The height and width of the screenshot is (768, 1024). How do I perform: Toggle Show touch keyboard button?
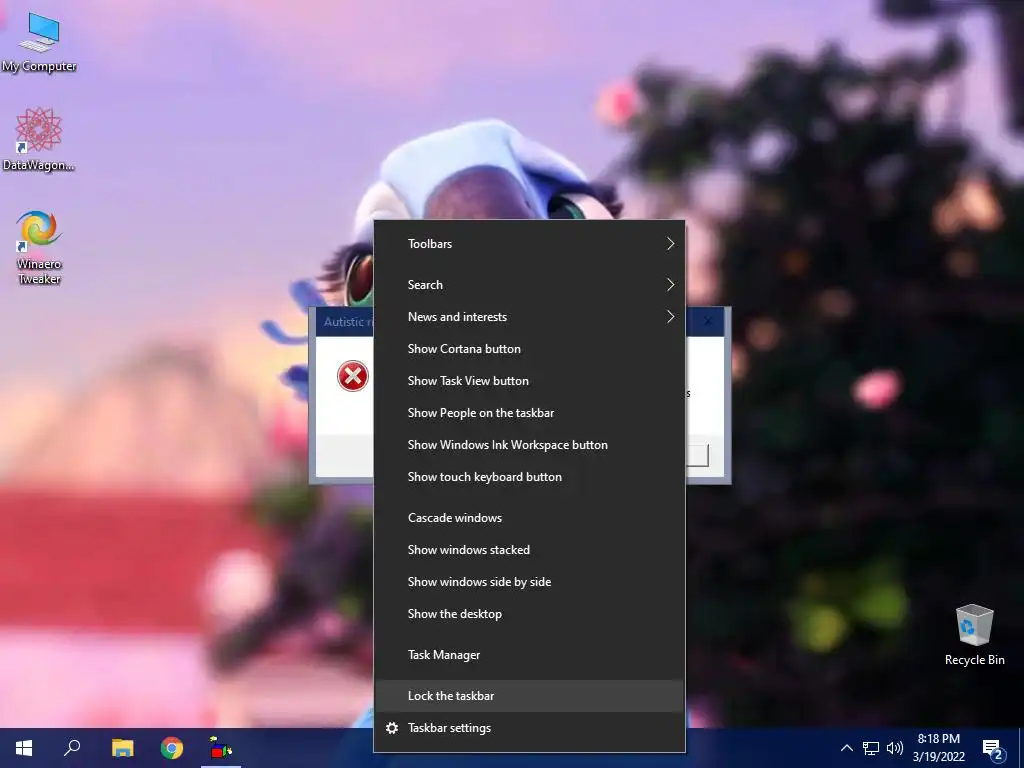coord(529,477)
